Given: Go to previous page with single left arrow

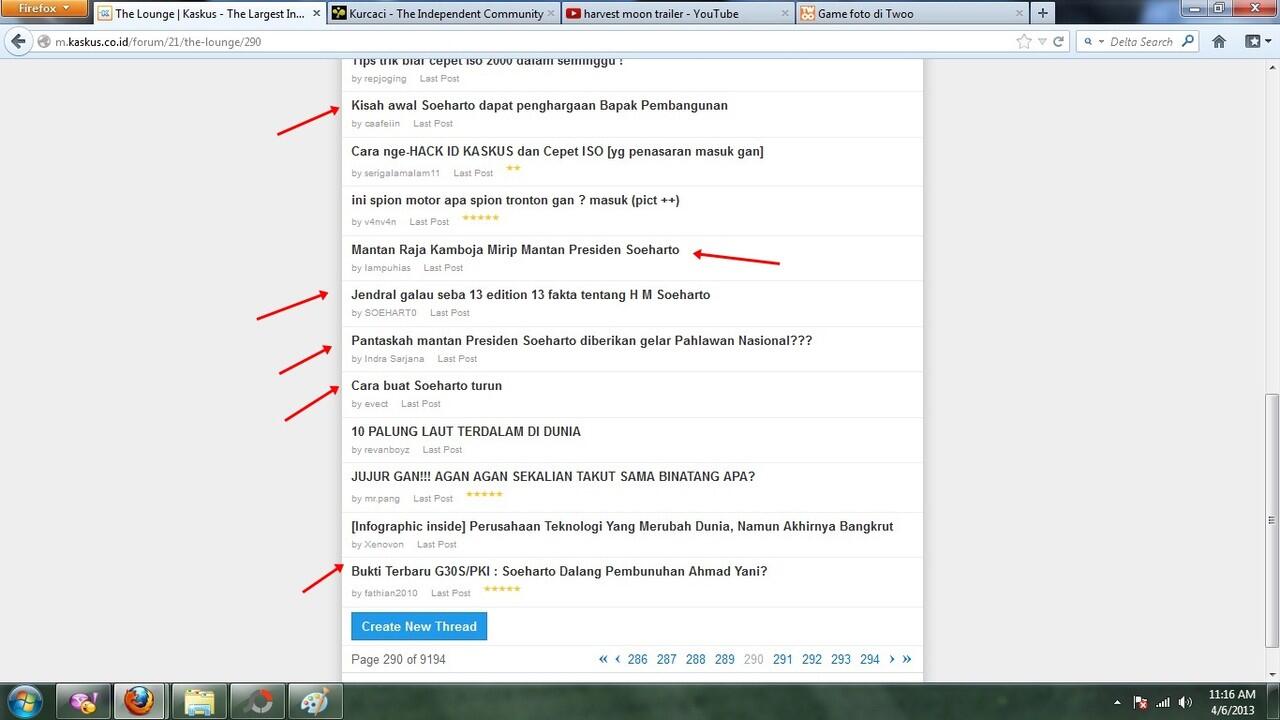Looking at the screenshot, I should pyautogui.click(x=618, y=659).
